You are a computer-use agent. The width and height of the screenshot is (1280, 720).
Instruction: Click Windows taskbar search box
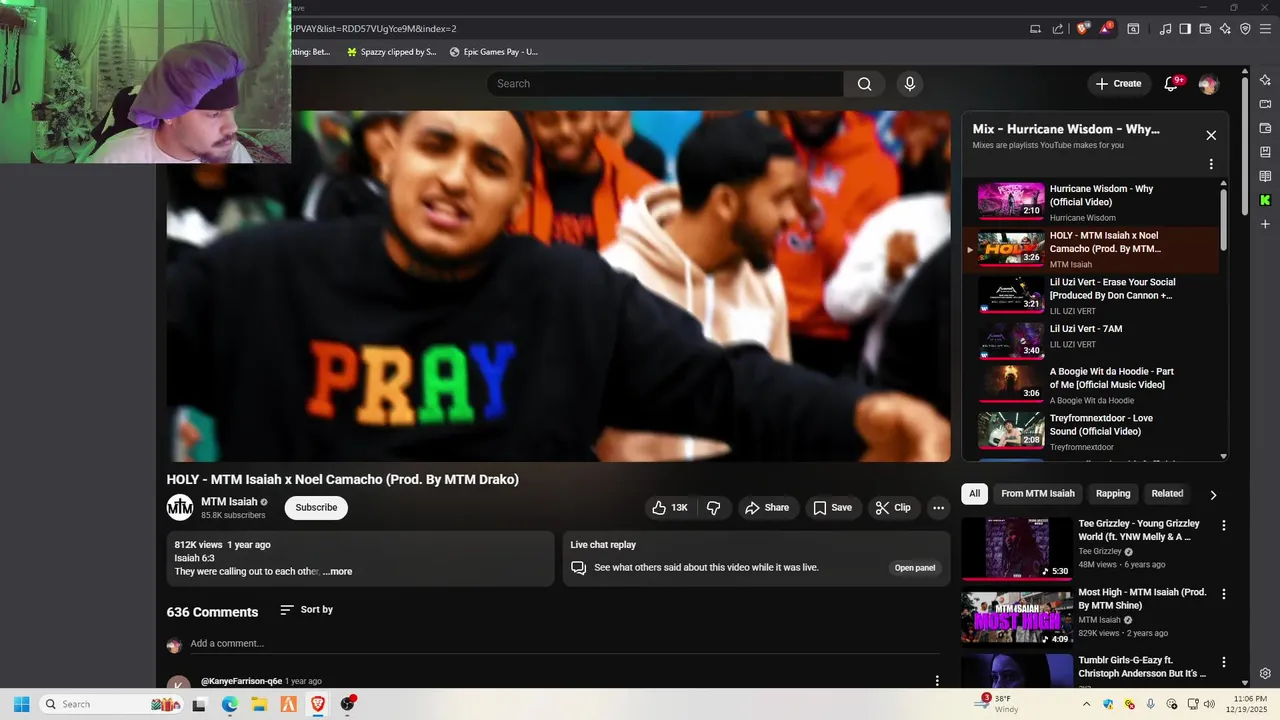pyautogui.click(x=110, y=704)
